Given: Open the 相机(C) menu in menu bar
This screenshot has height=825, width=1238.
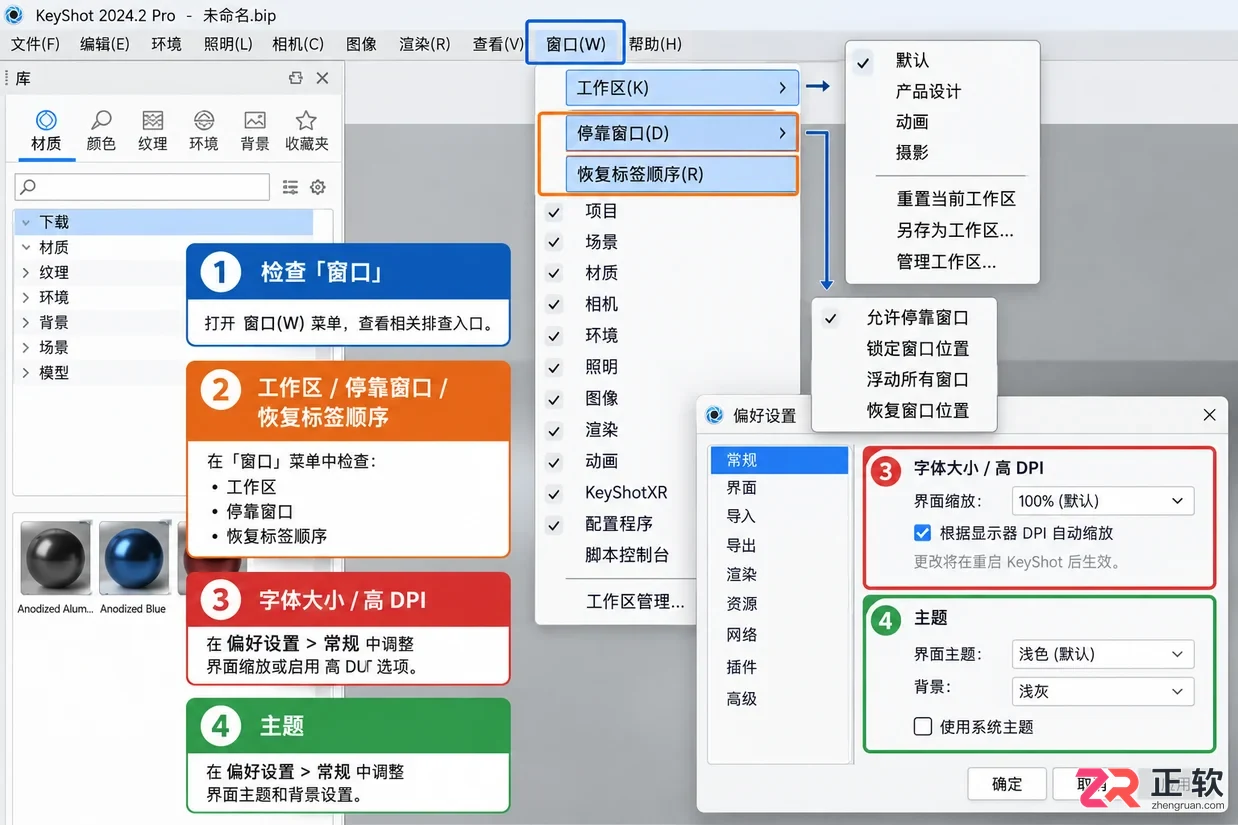Looking at the screenshot, I should point(298,44).
